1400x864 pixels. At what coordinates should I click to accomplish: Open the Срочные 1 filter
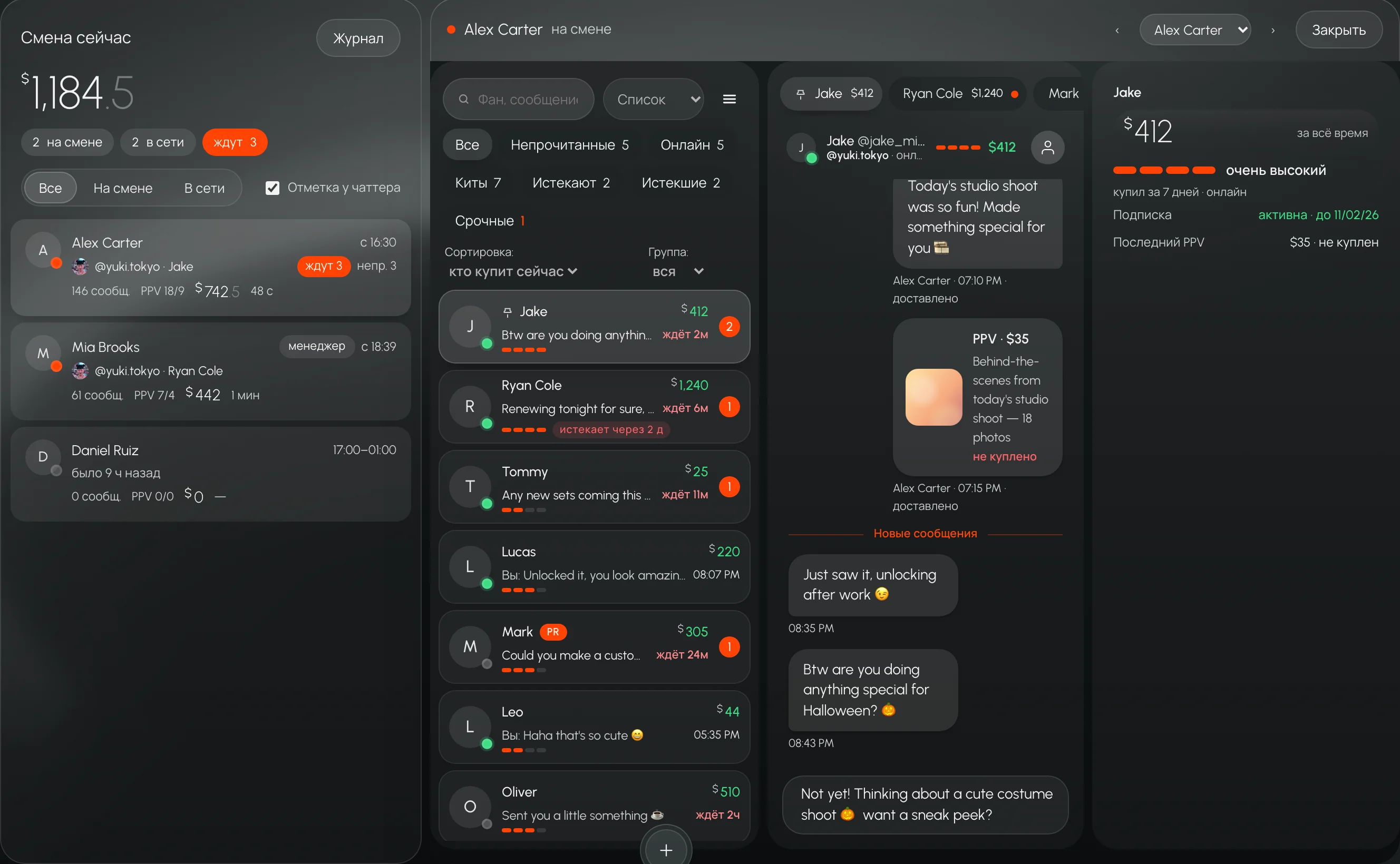point(489,221)
